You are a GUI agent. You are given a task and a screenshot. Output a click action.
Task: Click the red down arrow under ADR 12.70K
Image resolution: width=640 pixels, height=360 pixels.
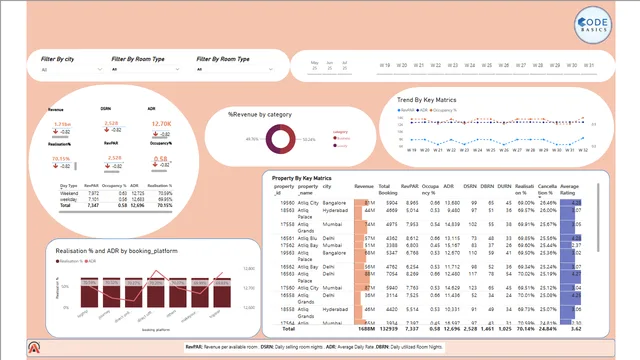coord(156,133)
